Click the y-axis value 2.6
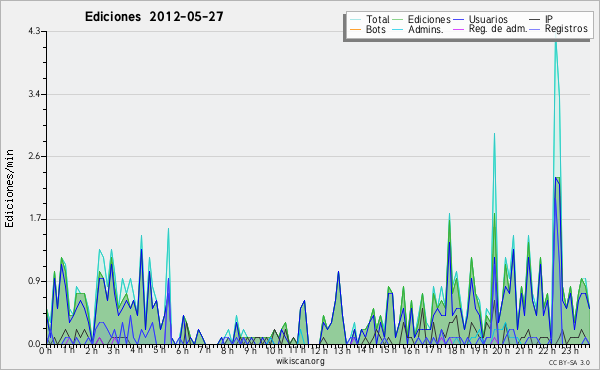Screen dimensions: 600x370 34,156
